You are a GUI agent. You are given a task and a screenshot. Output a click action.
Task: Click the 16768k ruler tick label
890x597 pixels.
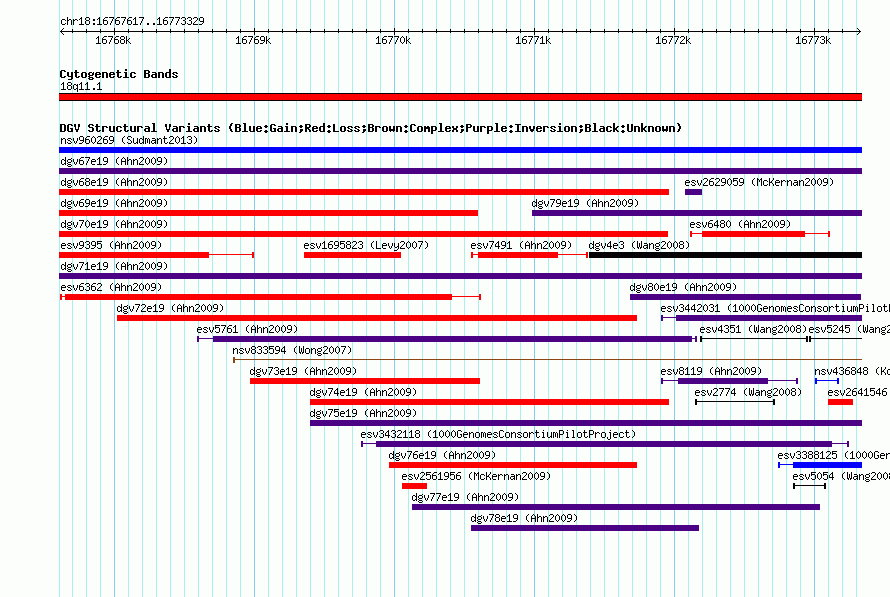pyautogui.click(x=113, y=40)
